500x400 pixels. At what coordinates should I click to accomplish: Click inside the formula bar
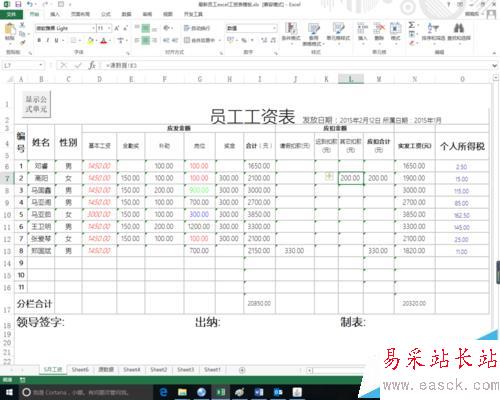(297, 65)
